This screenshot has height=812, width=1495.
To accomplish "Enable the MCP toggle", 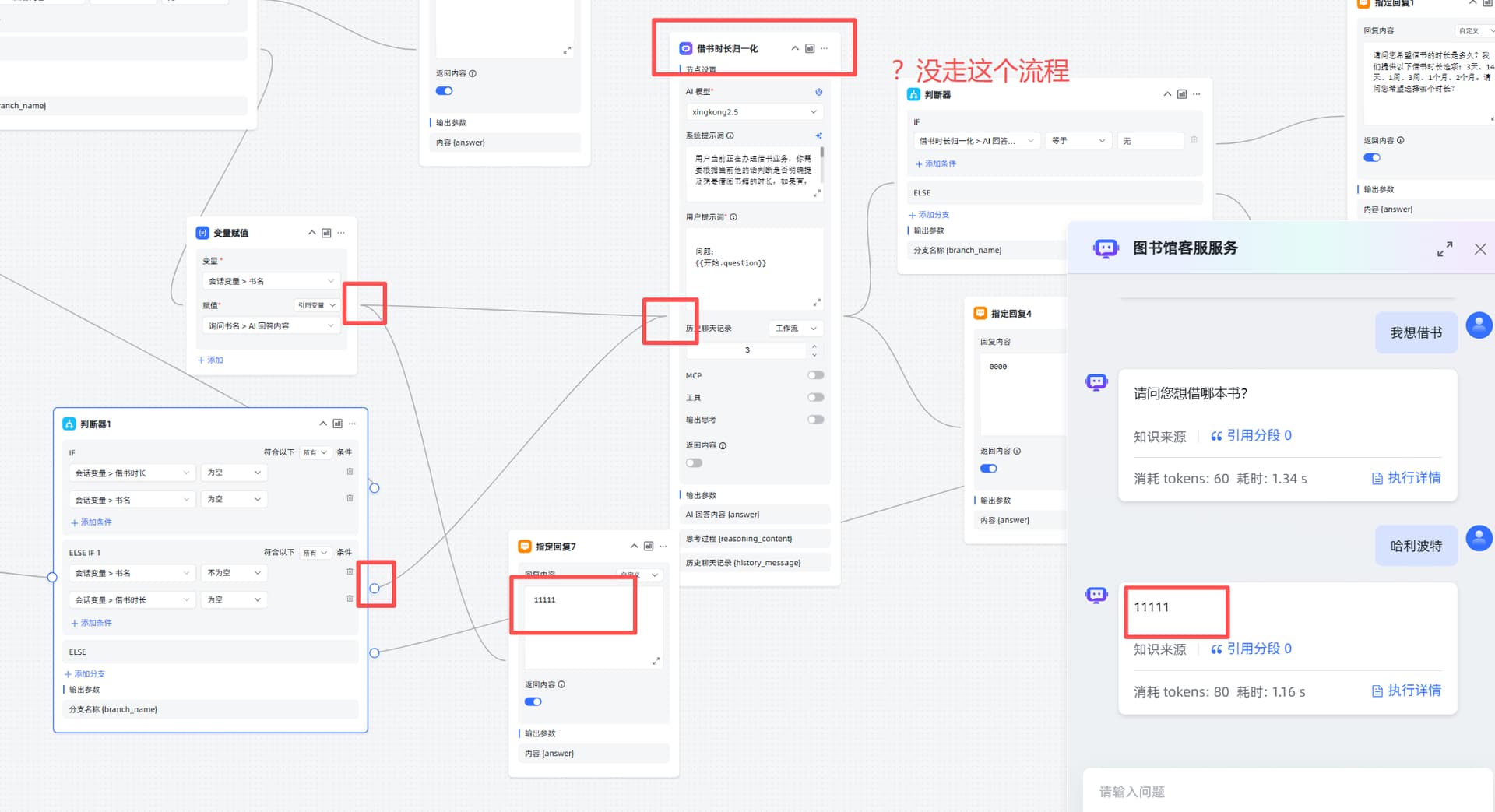I will point(815,375).
